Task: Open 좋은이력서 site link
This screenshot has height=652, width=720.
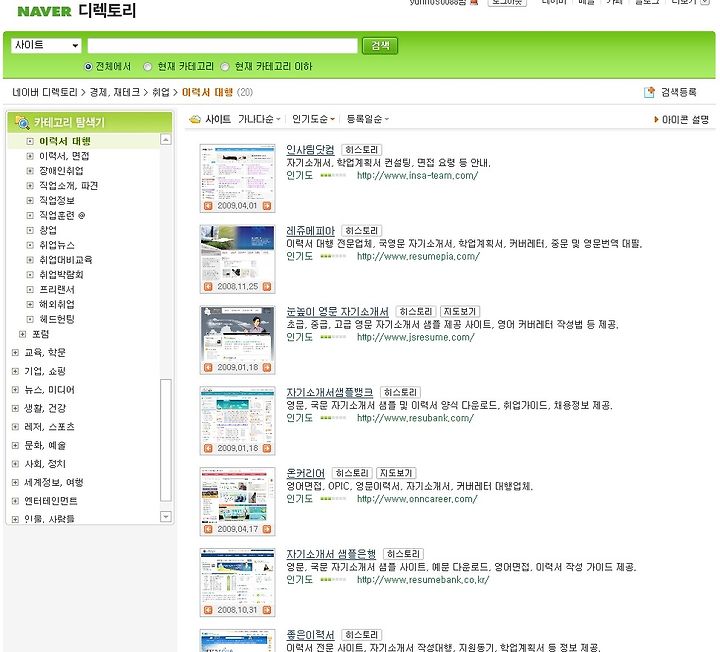Action: [310, 635]
